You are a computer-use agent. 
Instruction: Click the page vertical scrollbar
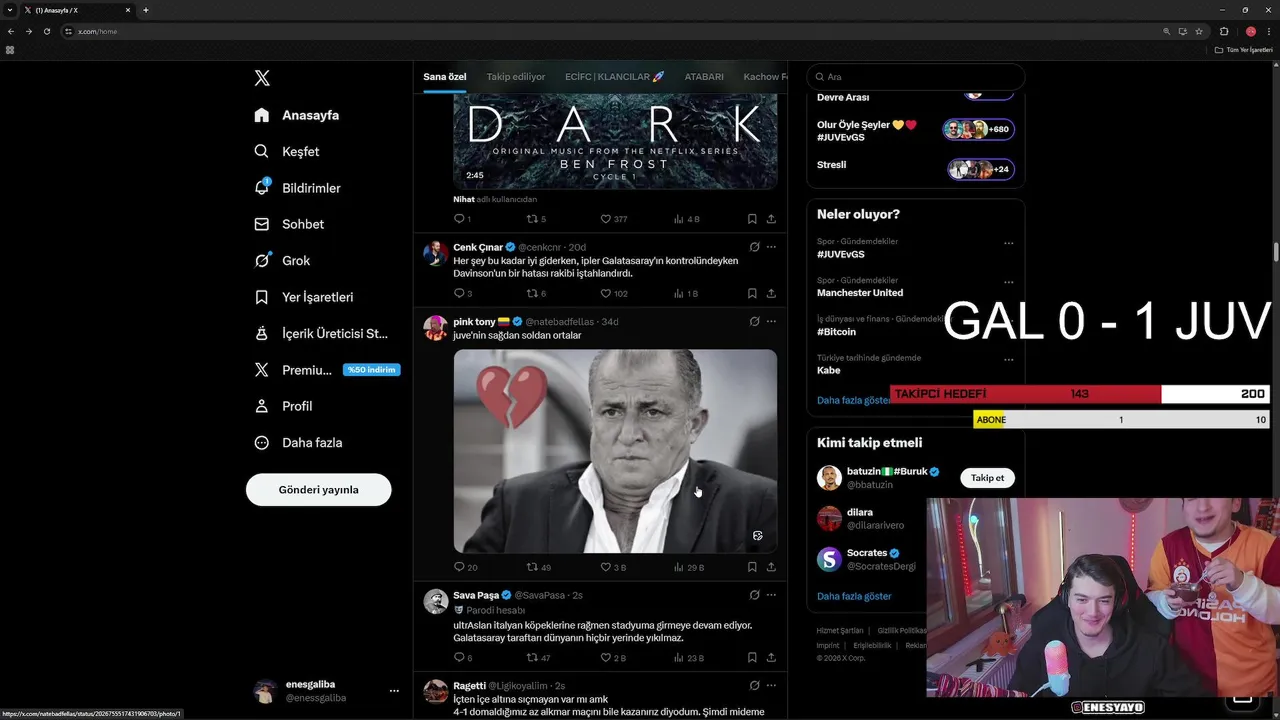pyautogui.click(x=1276, y=250)
